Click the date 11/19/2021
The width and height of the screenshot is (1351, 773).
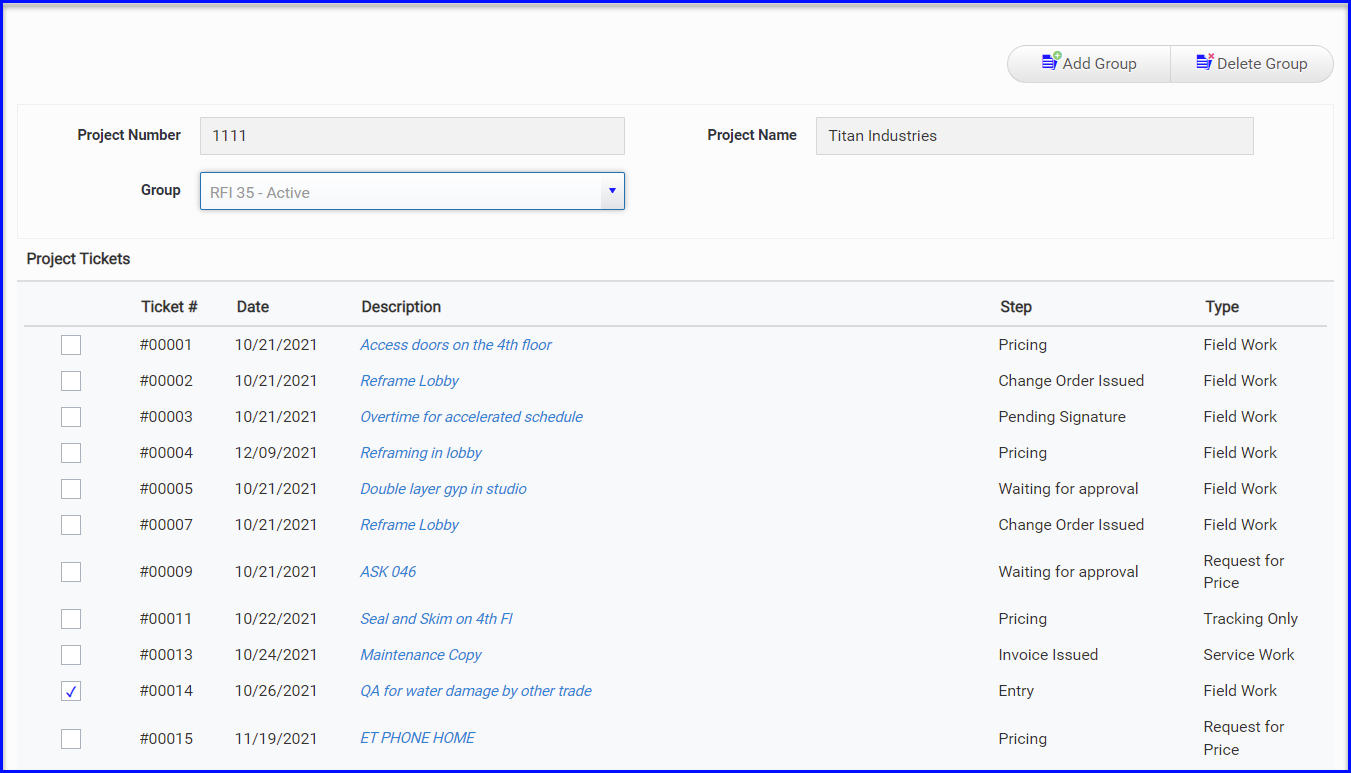276,739
